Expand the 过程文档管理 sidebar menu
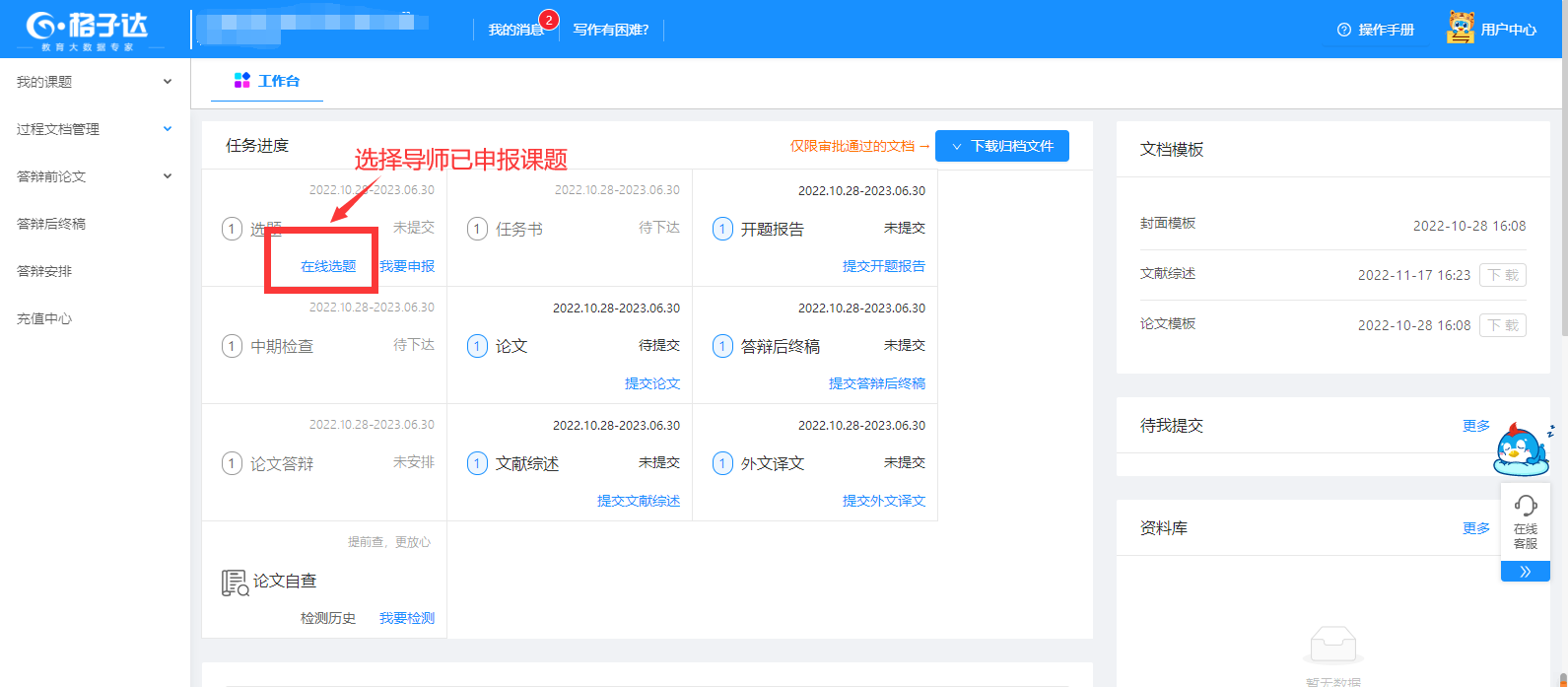 click(94, 129)
